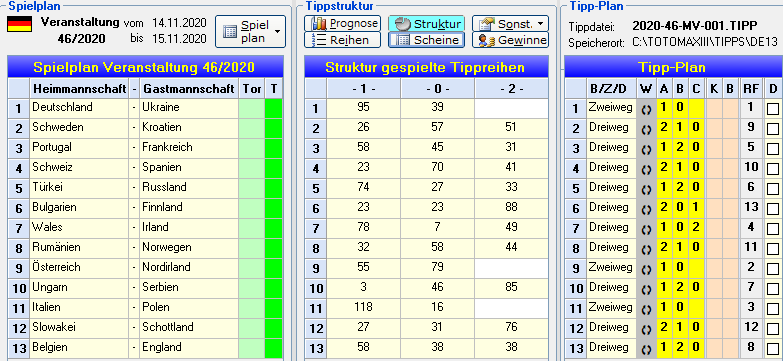Click the RF column header in Tipp-Plan
Image resolution: width=783 pixels, height=361 pixels.
coord(751,89)
